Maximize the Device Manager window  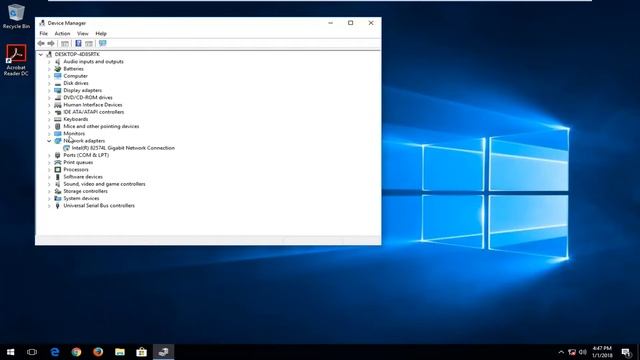coord(350,23)
